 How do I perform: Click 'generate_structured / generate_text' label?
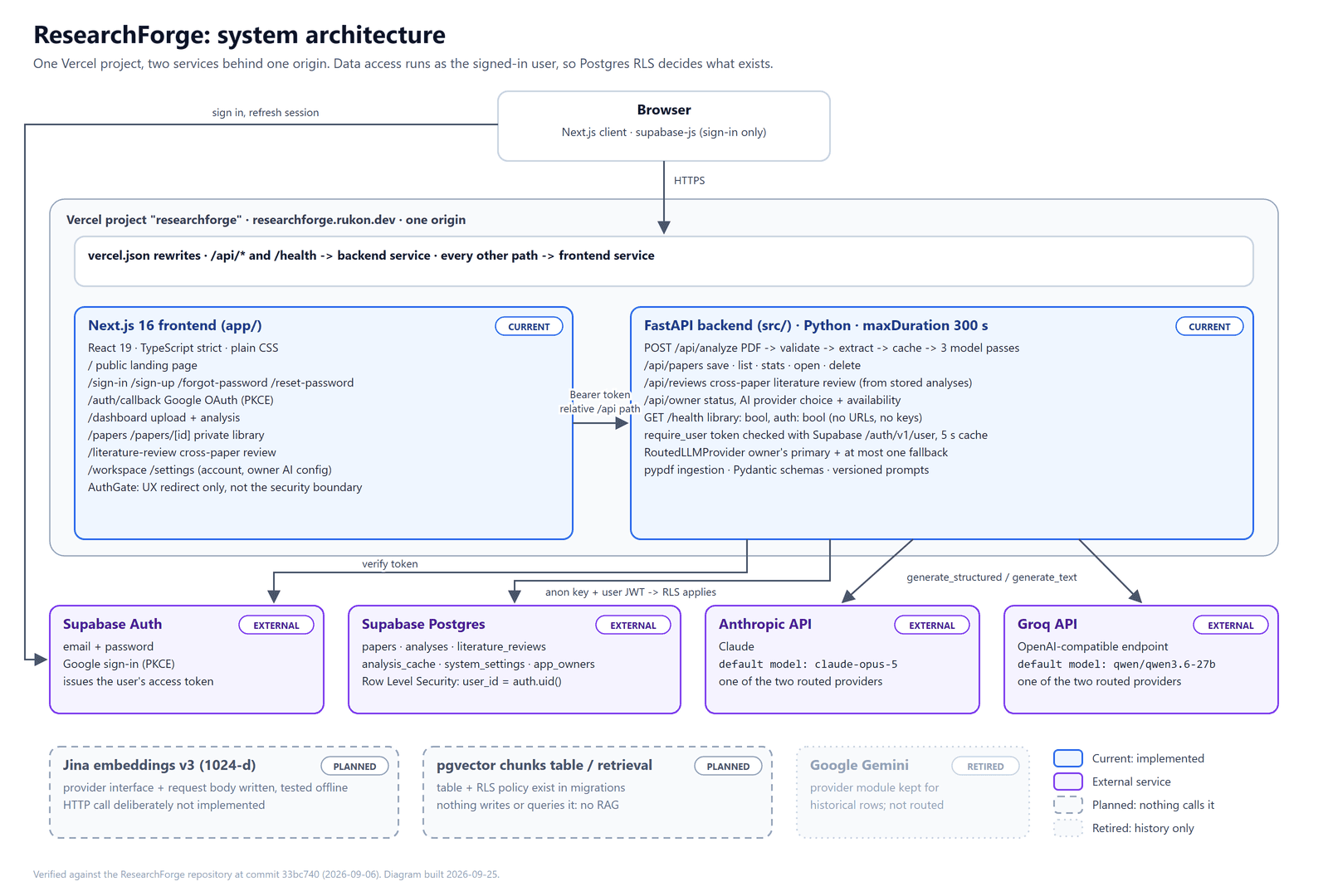(x=992, y=577)
